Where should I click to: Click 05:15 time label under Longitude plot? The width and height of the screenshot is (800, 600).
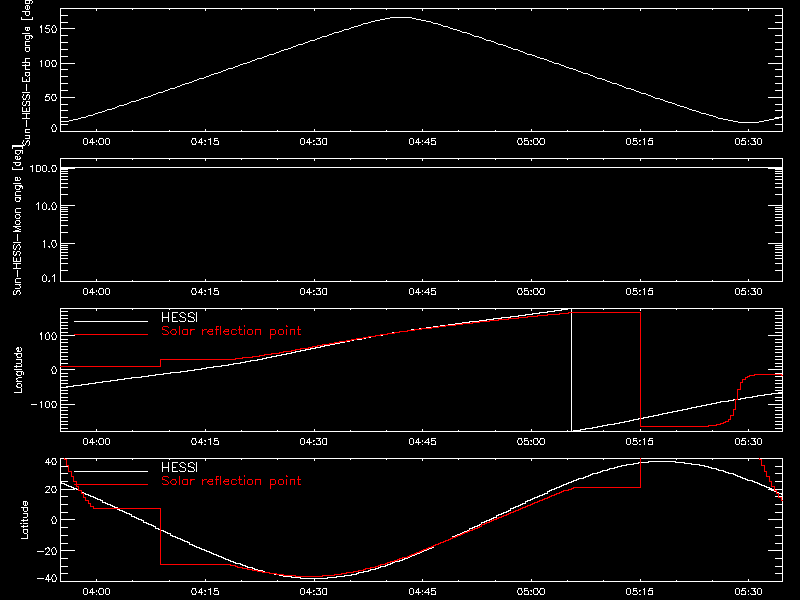tap(640, 441)
